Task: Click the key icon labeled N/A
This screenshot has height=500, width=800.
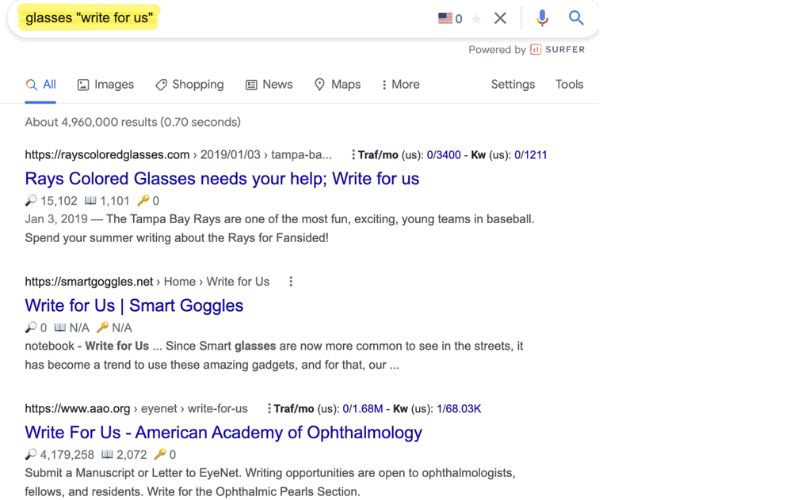Action: [103, 328]
